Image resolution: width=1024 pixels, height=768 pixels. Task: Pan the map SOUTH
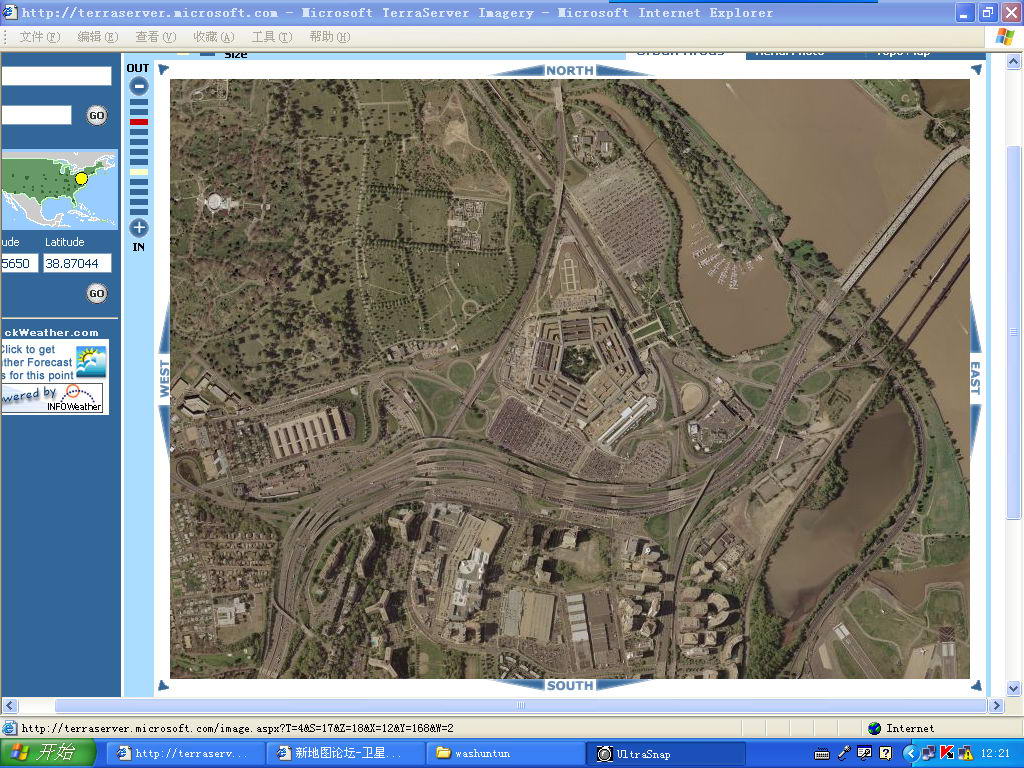pyautogui.click(x=569, y=685)
